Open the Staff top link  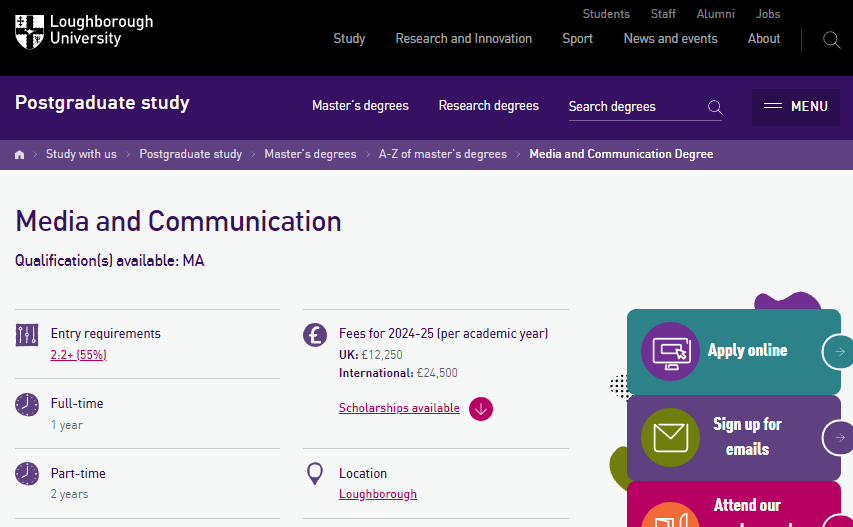[x=663, y=14]
